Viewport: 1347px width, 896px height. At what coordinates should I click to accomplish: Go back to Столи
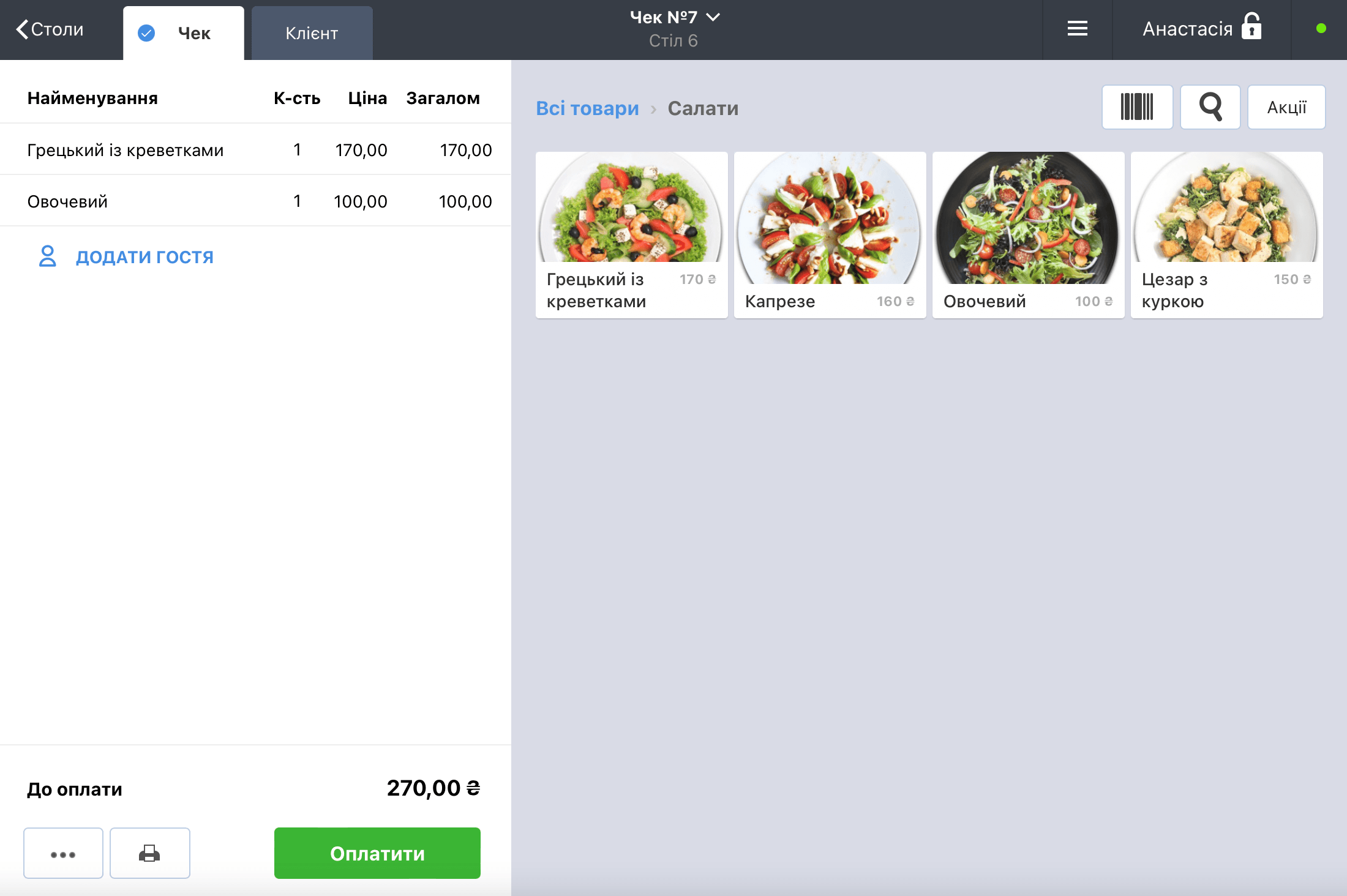50,29
